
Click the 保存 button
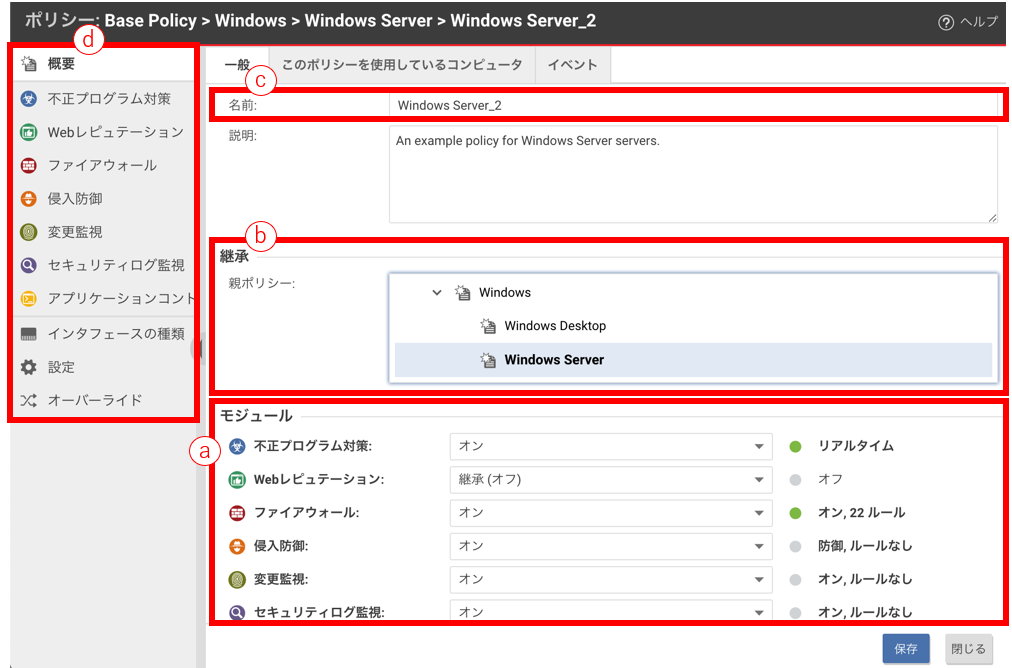pos(906,649)
